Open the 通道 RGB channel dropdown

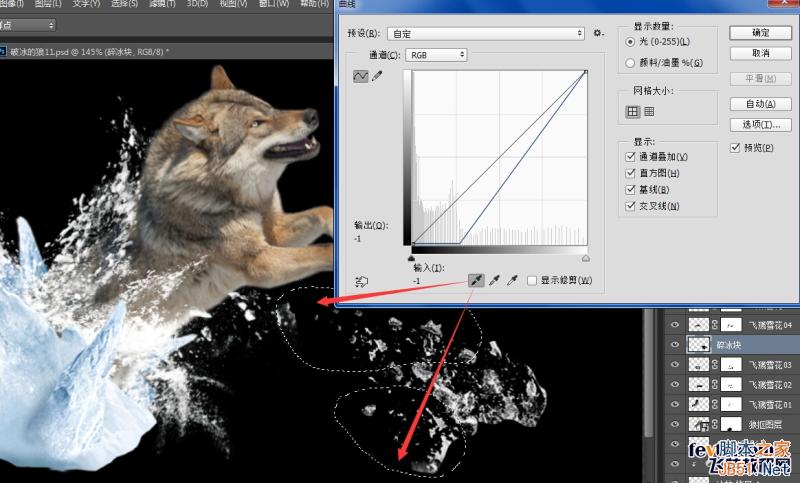436,55
